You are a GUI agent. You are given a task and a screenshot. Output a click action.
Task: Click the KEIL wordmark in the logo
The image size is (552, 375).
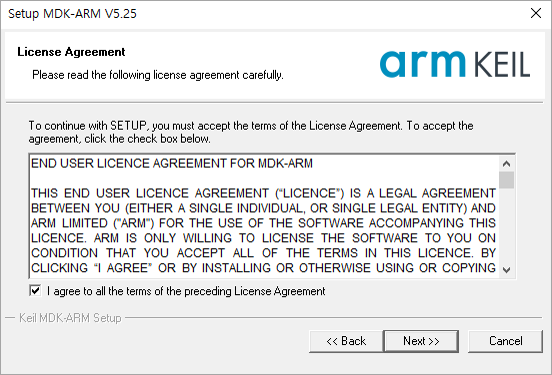coord(502,65)
